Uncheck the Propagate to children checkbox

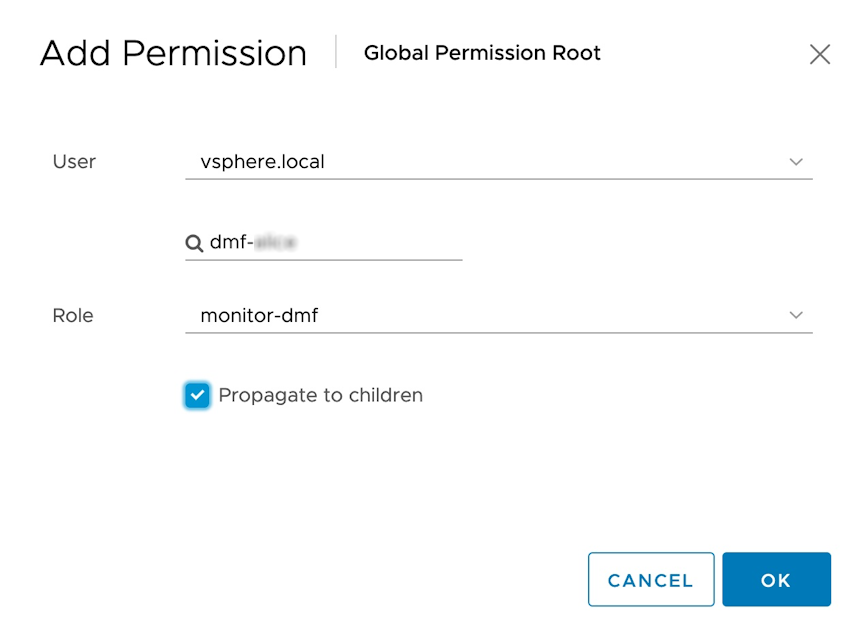(197, 395)
